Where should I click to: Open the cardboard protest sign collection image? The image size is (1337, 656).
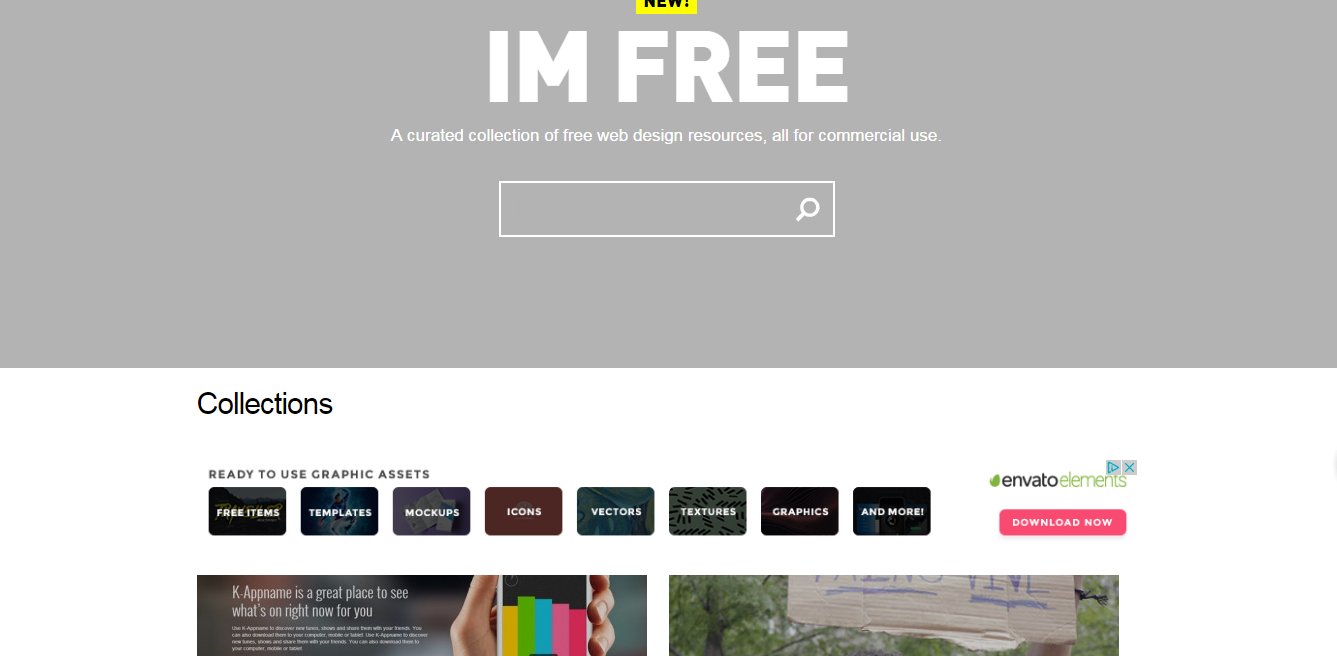pos(894,615)
